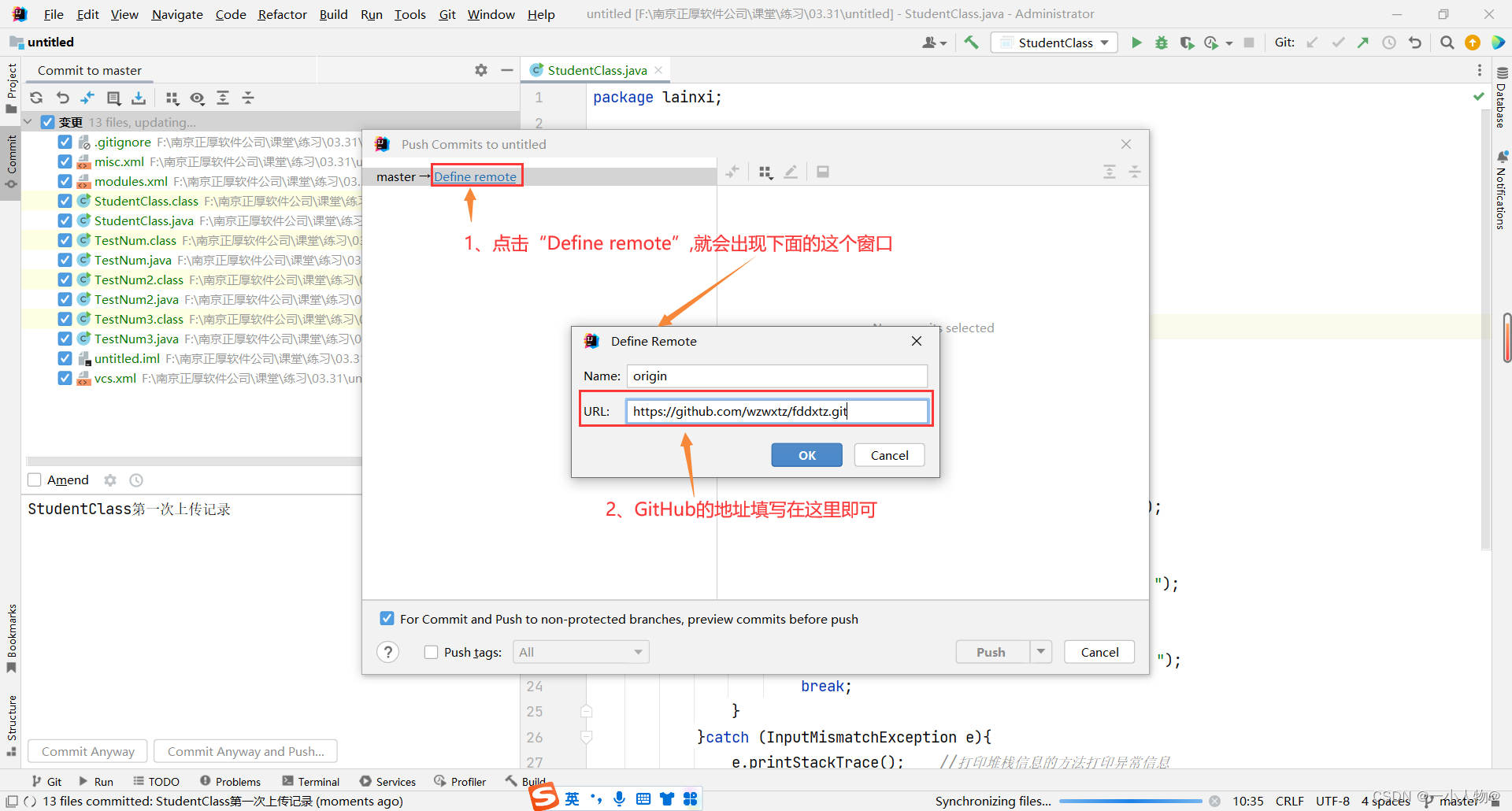This screenshot has width=1512, height=811.
Task: Open StudentClass run configuration dropdown
Action: coord(1055,43)
